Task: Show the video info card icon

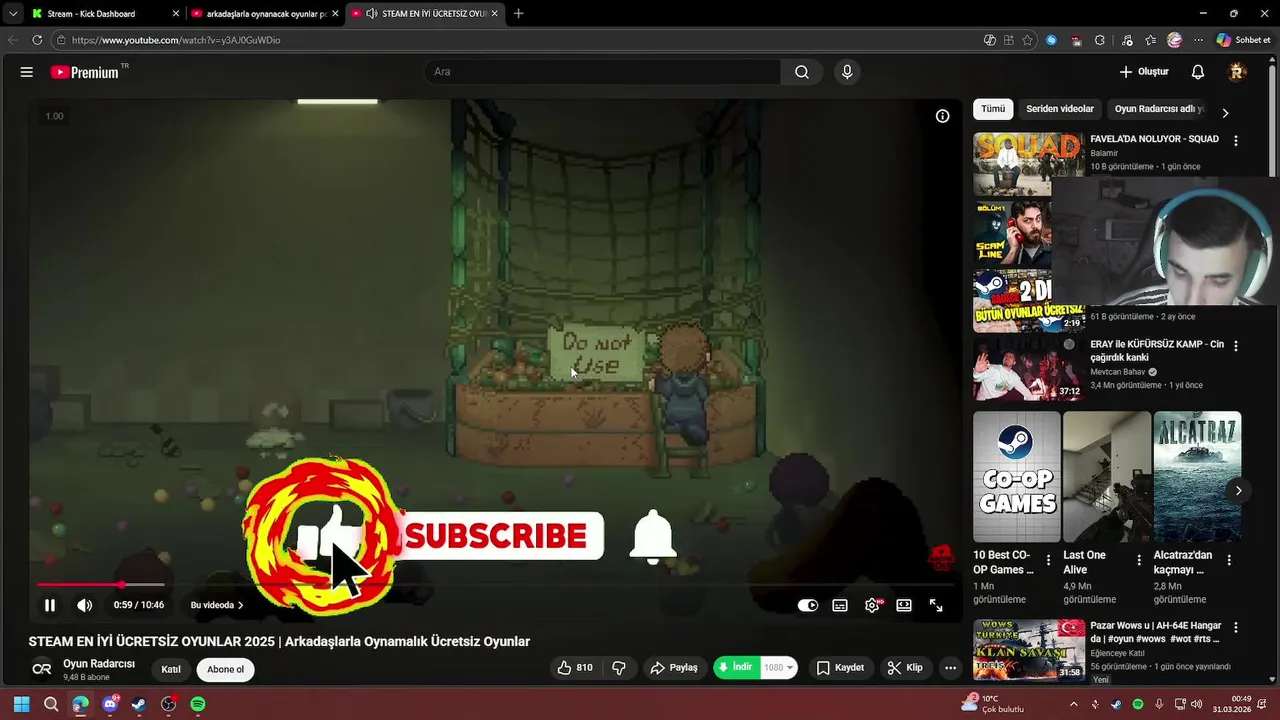Action: click(942, 116)
